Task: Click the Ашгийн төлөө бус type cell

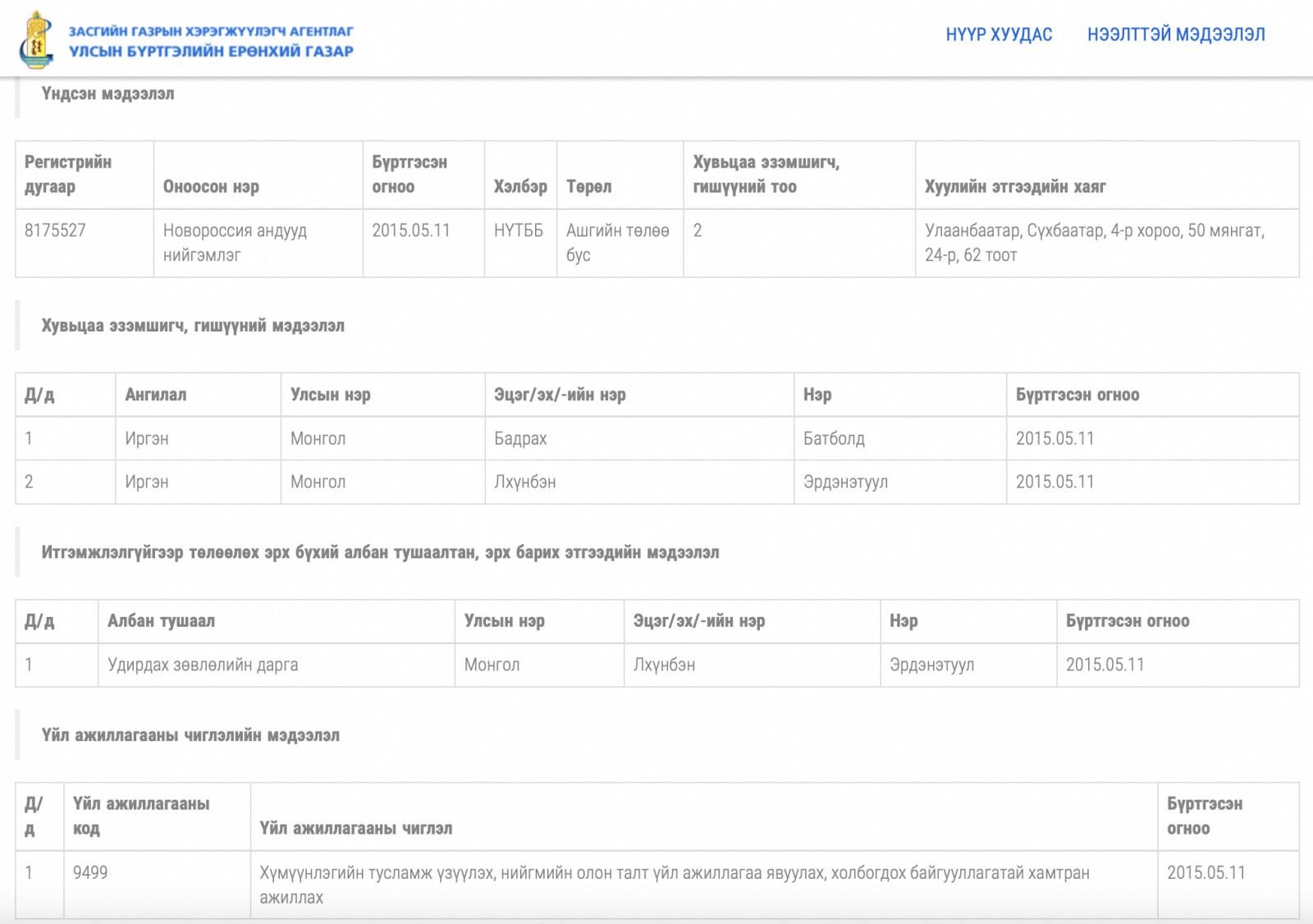Action: pyautogui.click(x=620, y=243)
